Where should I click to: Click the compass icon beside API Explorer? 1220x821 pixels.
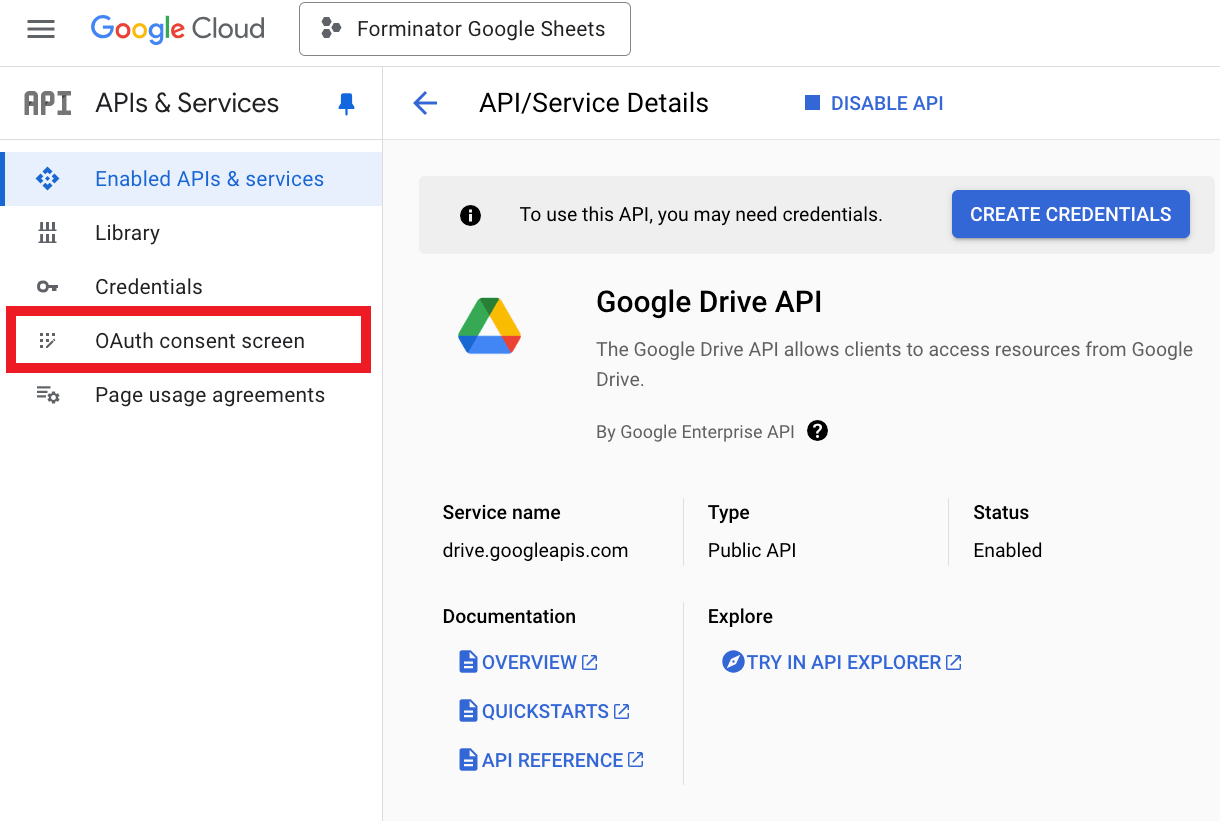point(733,662)
